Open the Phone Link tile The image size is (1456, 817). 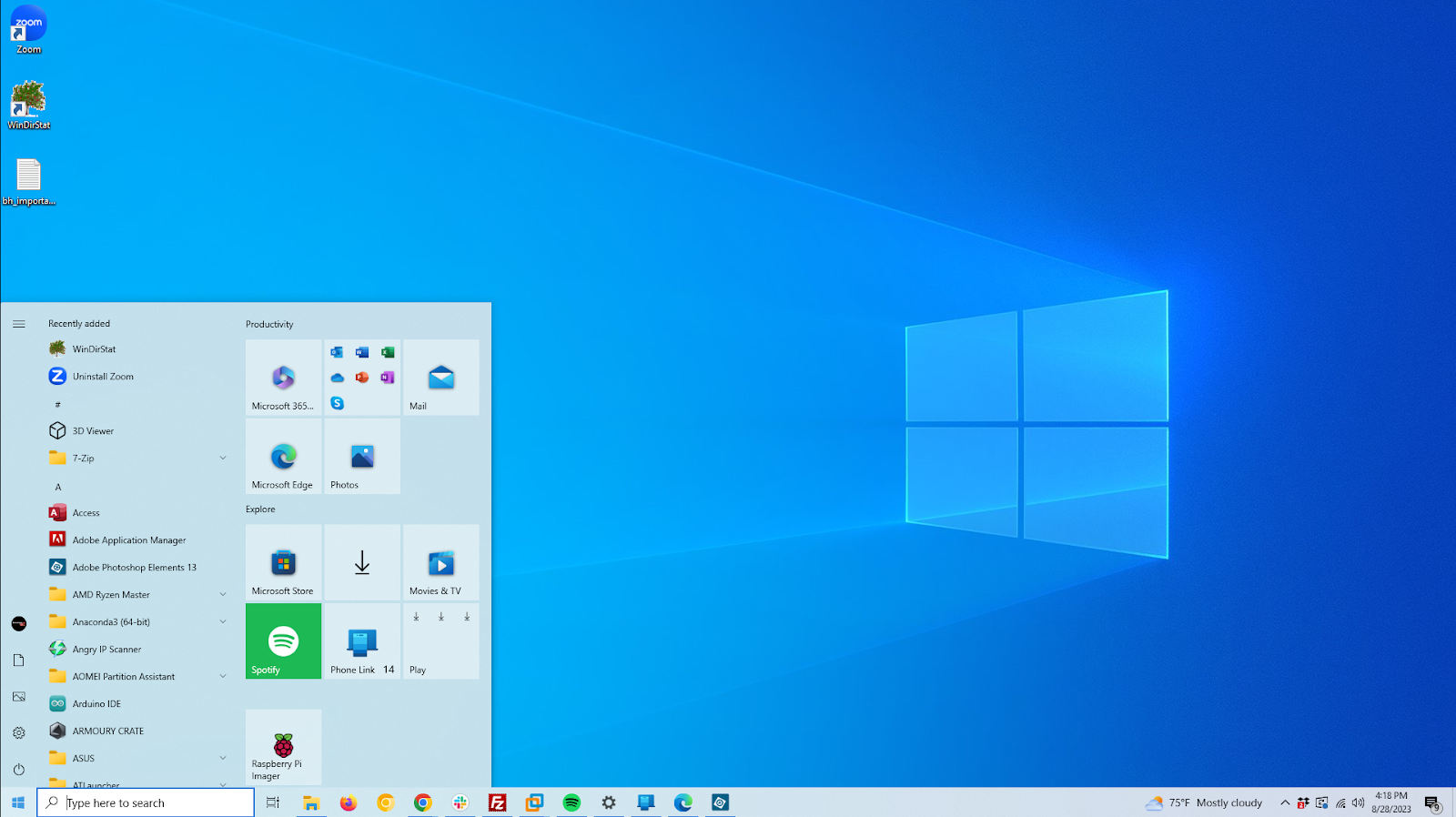362,641
